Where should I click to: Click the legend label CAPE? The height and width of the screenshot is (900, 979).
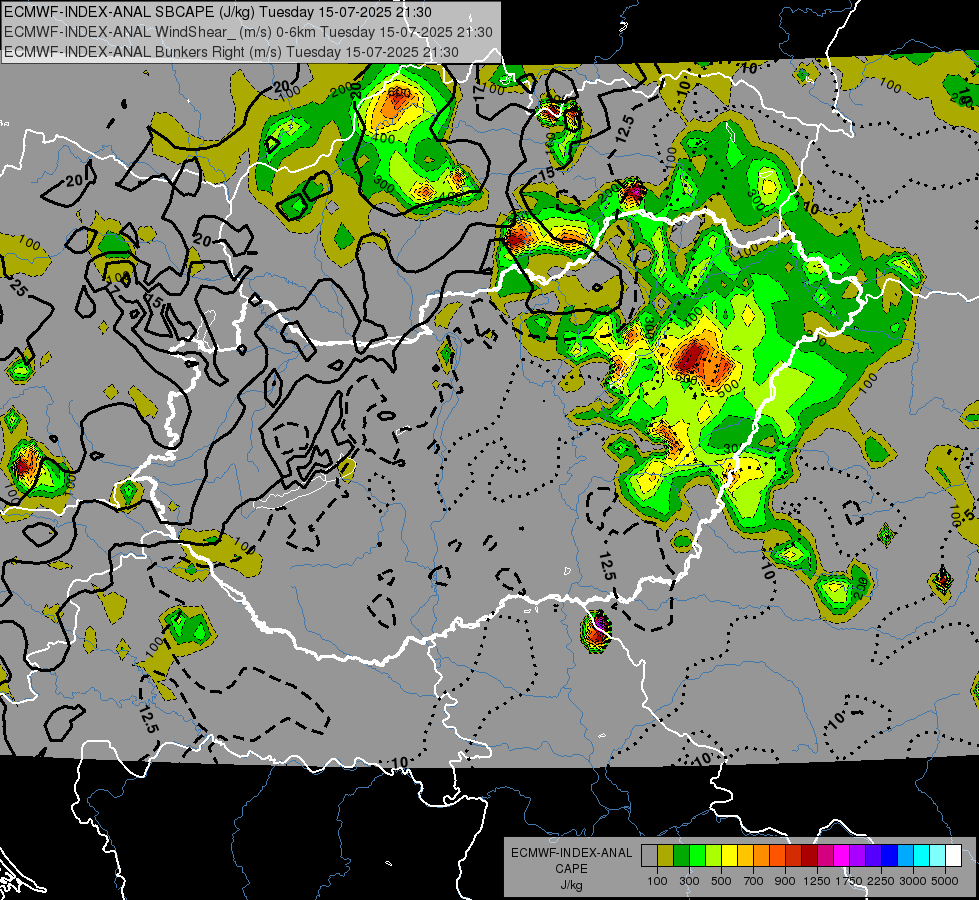tap(571, 869)
